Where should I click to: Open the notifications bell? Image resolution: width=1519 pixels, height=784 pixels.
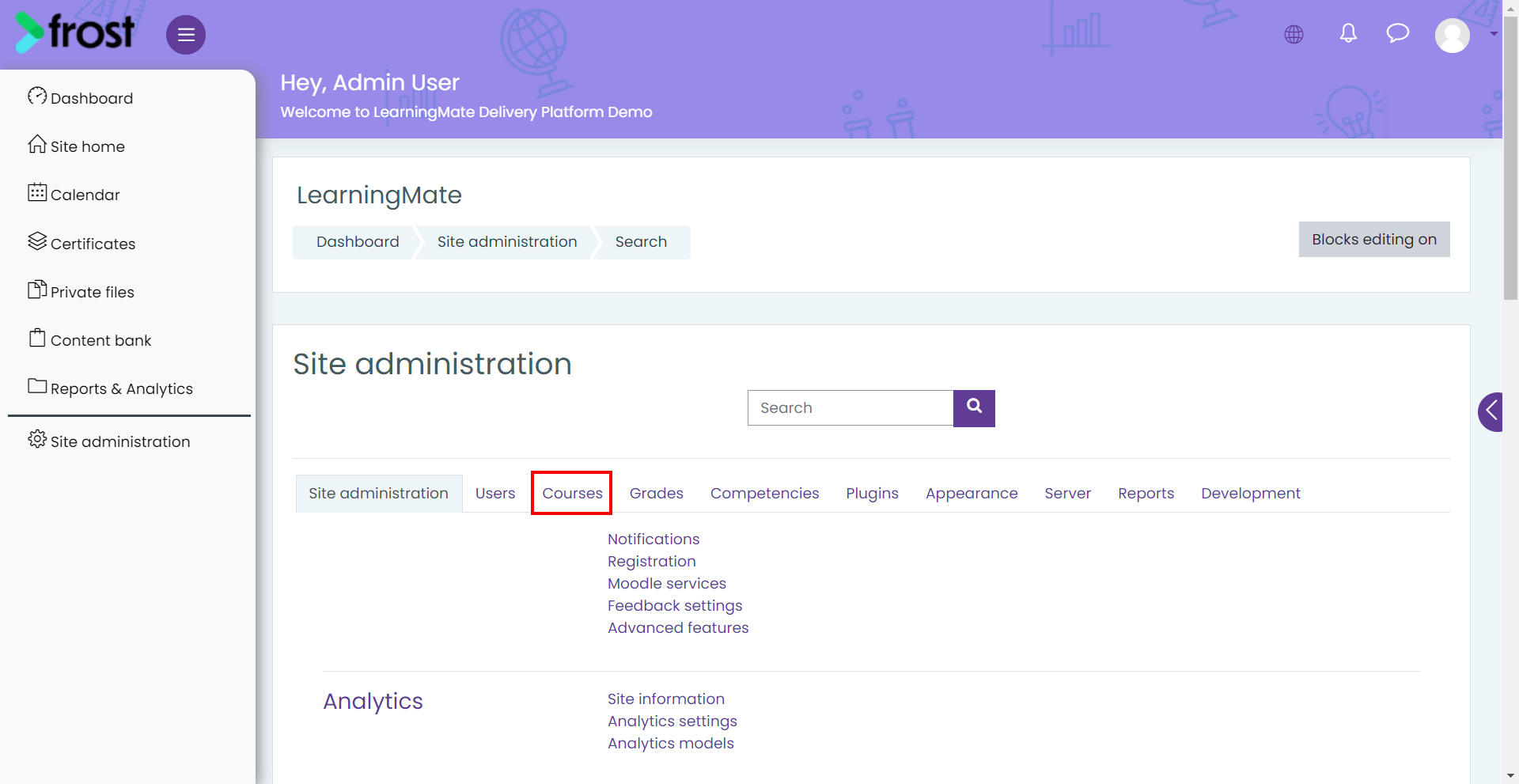point(1348,33)
